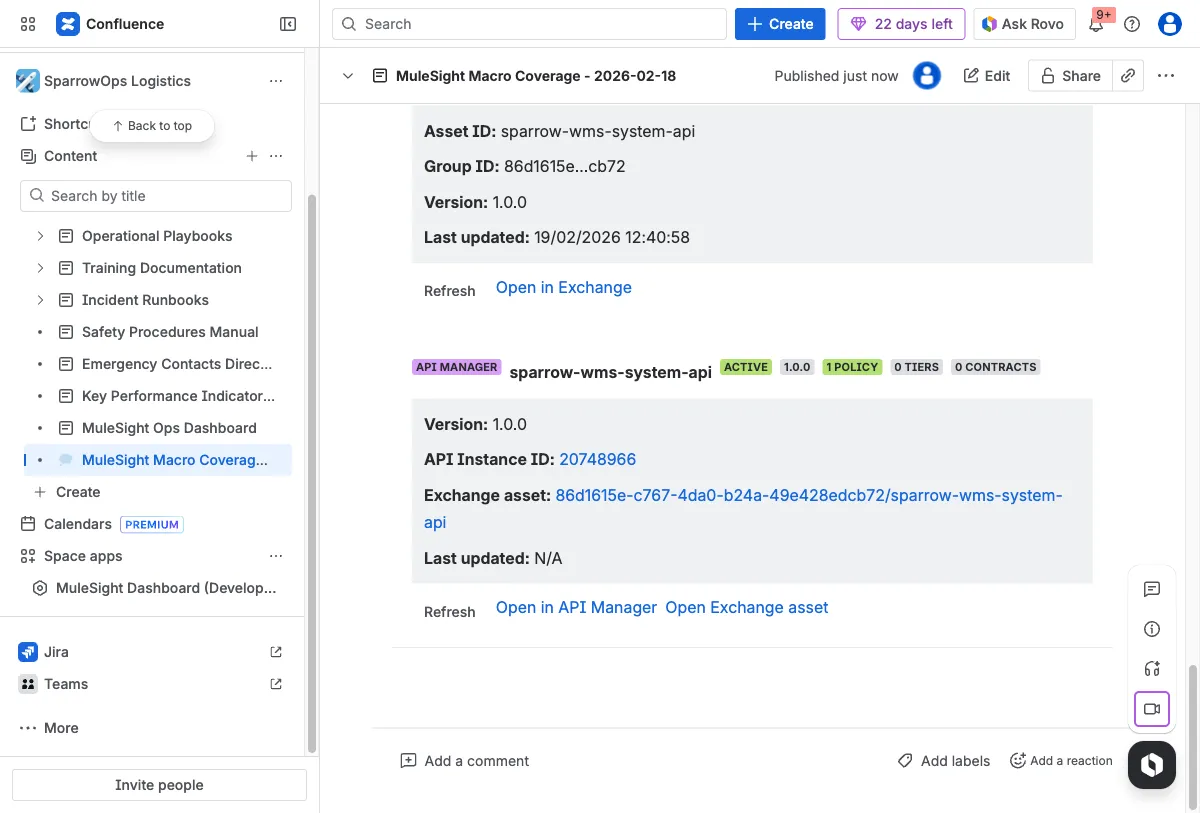The image size is (1200, 813).
Task: Open the help question mark icon
Action: point(1132,24)
